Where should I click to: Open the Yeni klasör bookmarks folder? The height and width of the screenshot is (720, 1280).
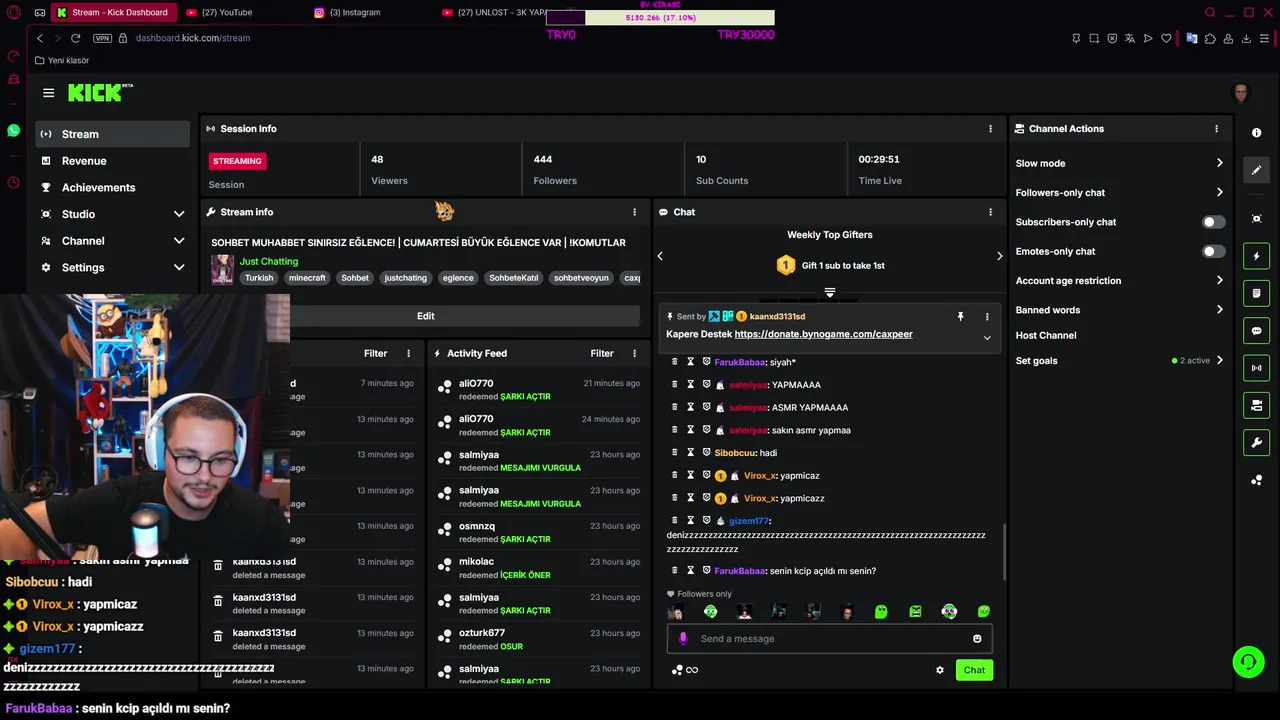click(62, 60)
